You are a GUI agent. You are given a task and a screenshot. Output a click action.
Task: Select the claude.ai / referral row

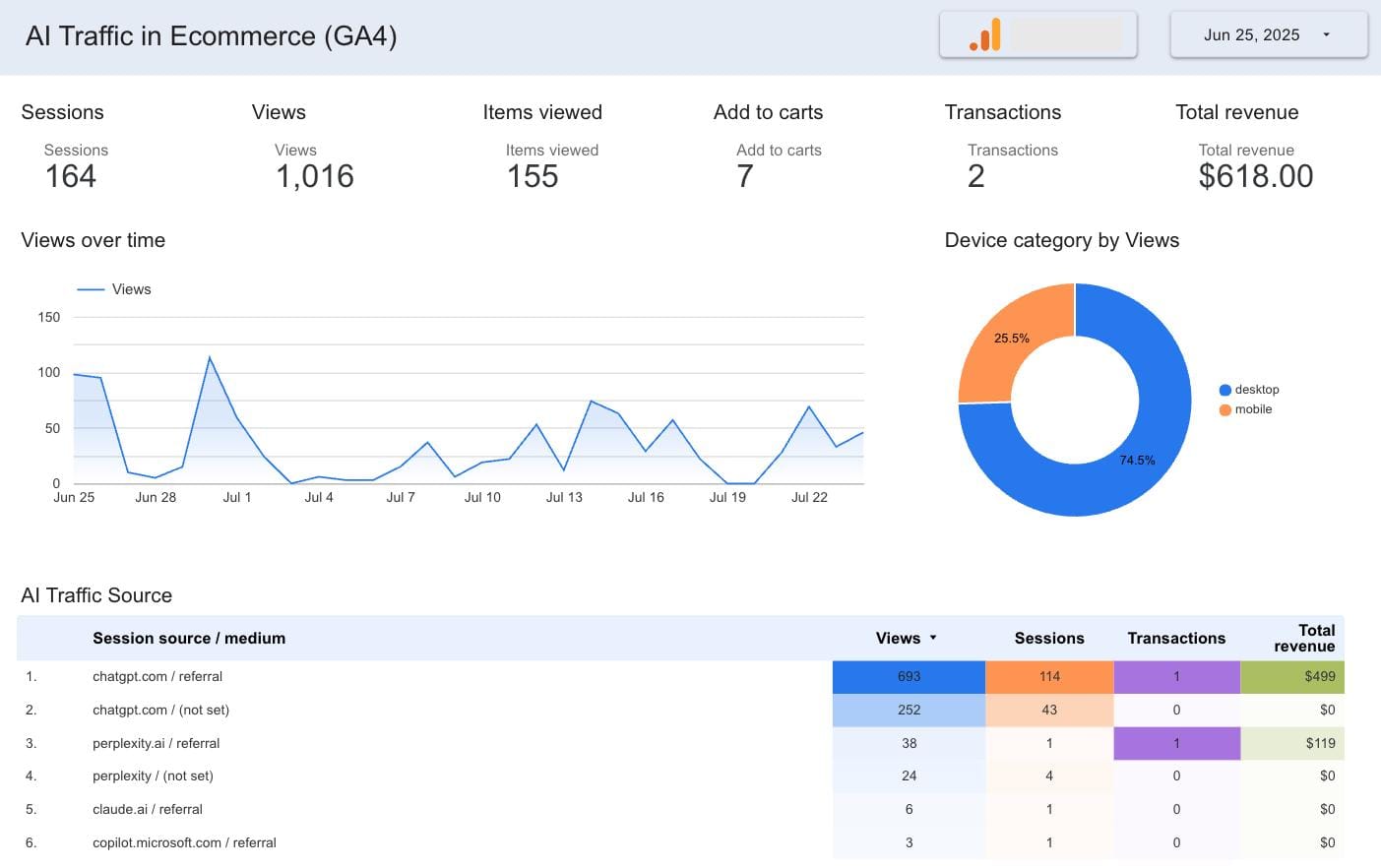pyautogui.click(x=680, y=810)
